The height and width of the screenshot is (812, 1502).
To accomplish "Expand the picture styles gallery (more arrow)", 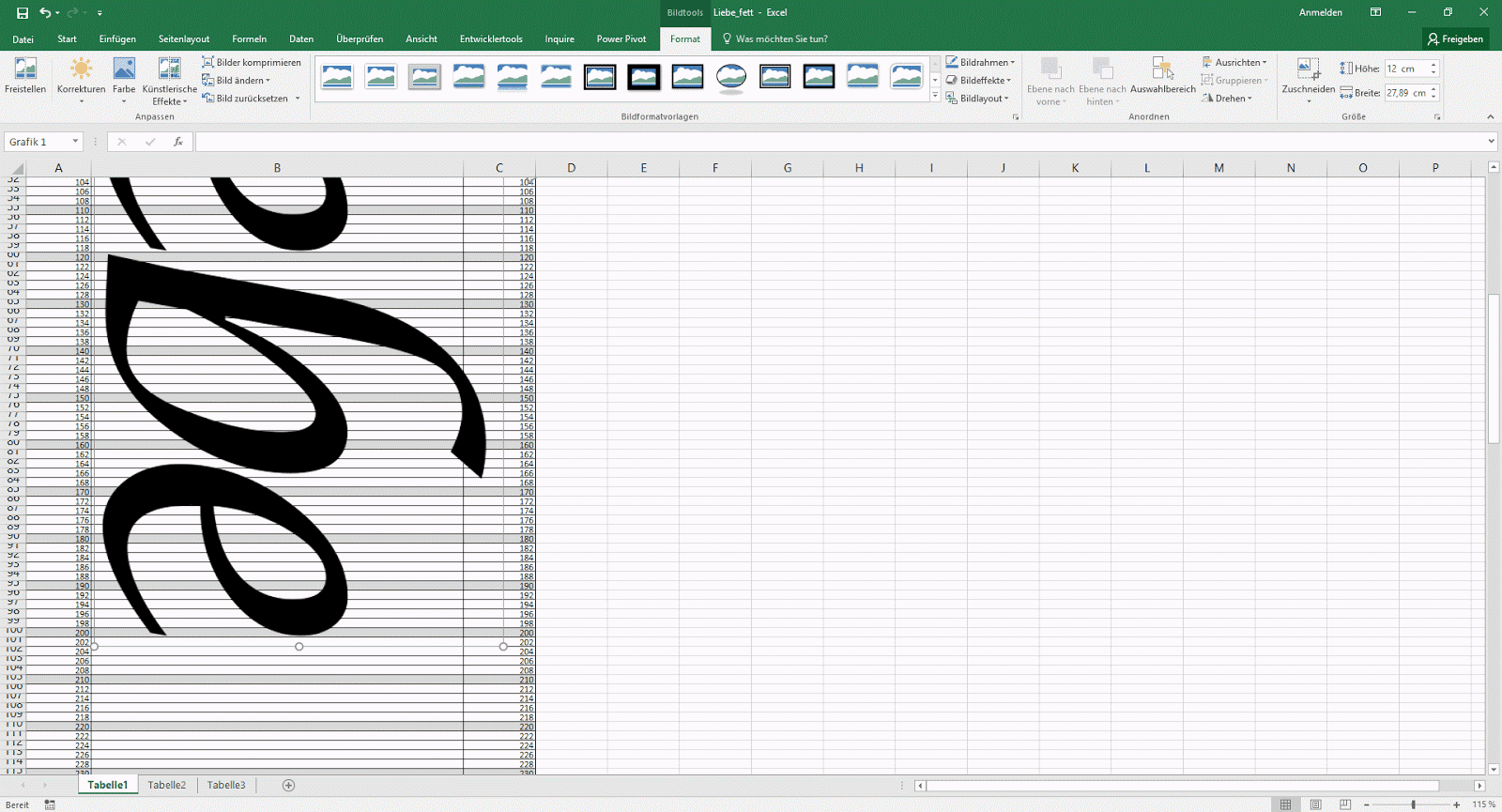I will [x=935, y=96].
